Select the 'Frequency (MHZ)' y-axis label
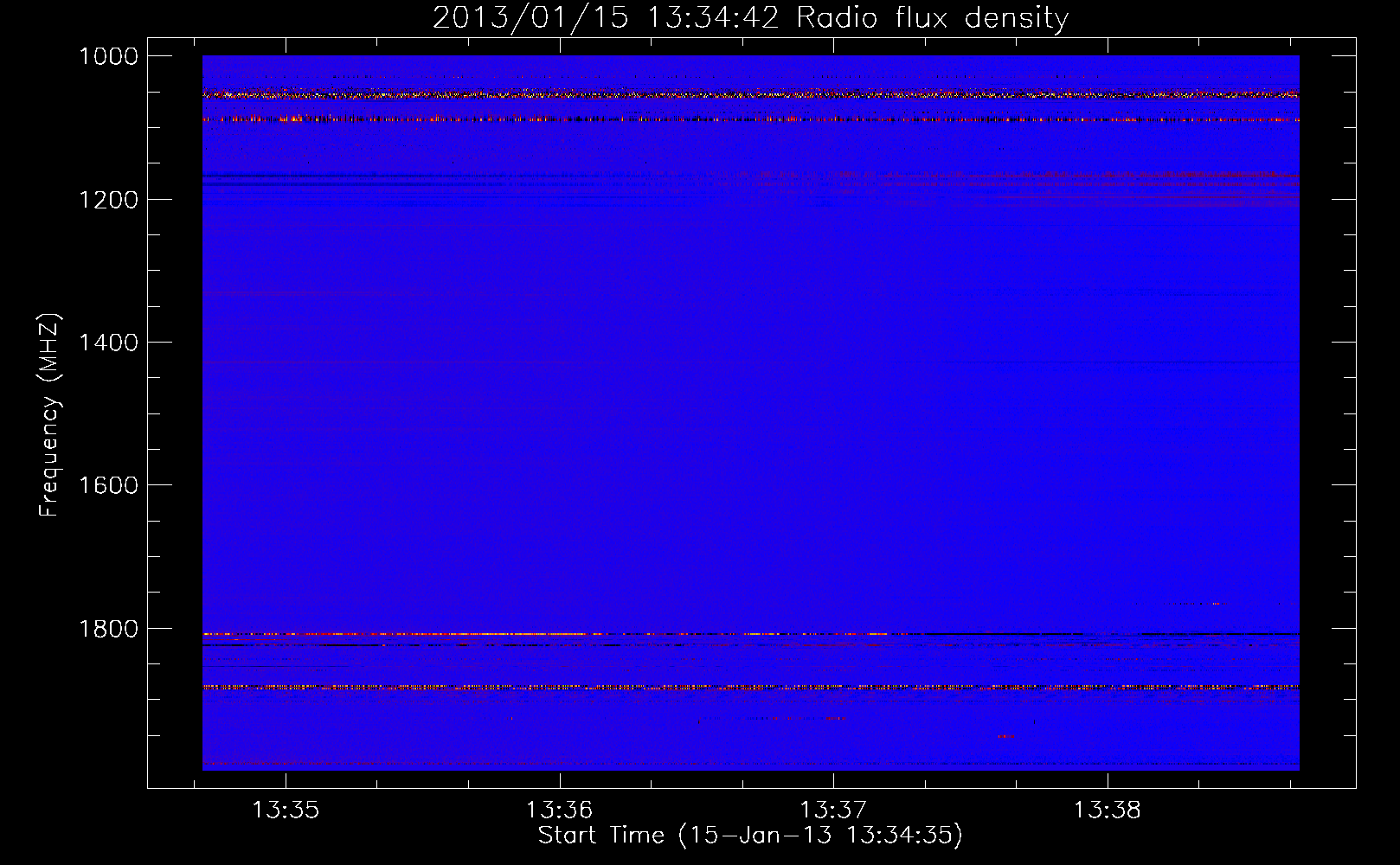 [49, 415]
